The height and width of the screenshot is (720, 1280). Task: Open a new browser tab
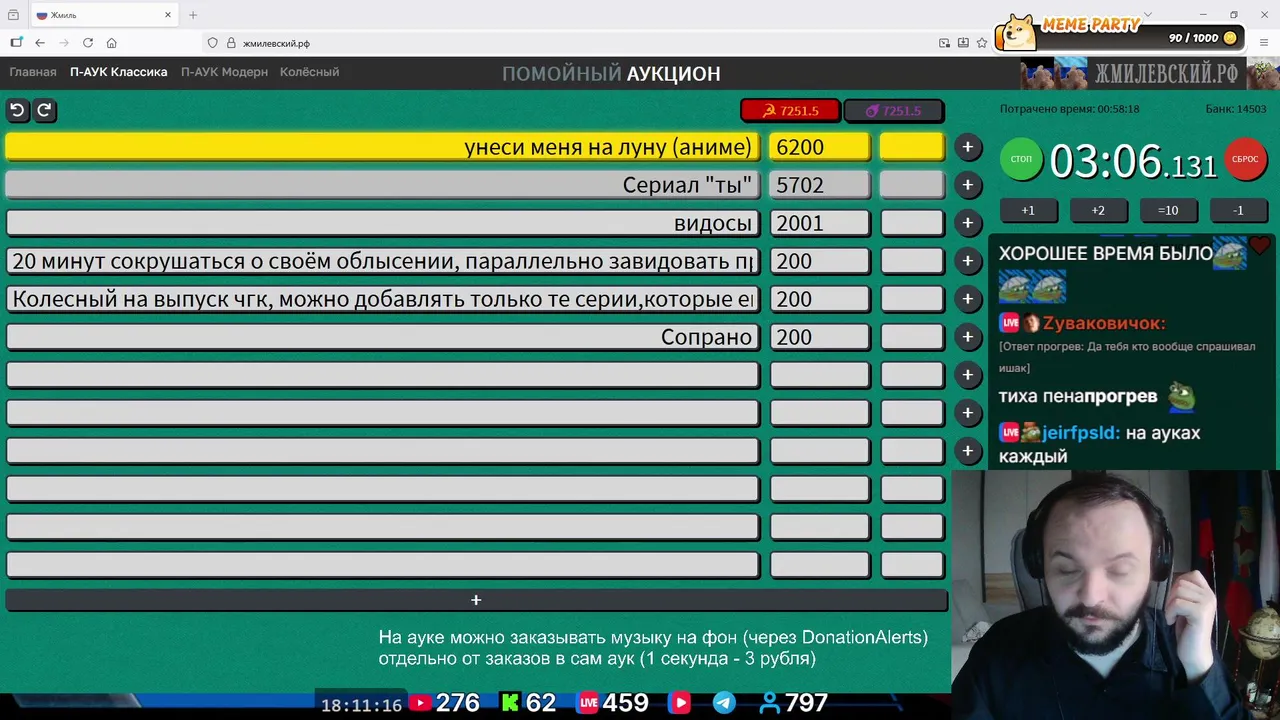(193, 15)
